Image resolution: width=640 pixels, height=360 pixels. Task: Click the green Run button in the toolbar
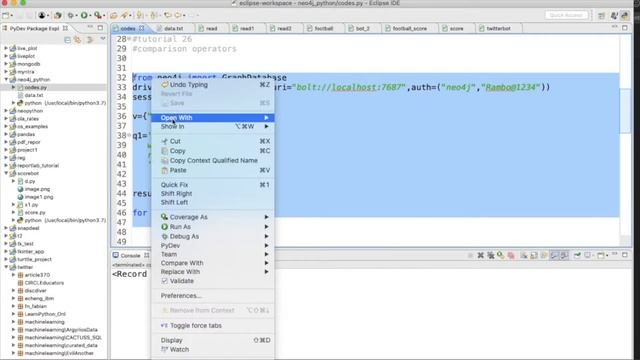pyautogui.click(x=84, y=15)
